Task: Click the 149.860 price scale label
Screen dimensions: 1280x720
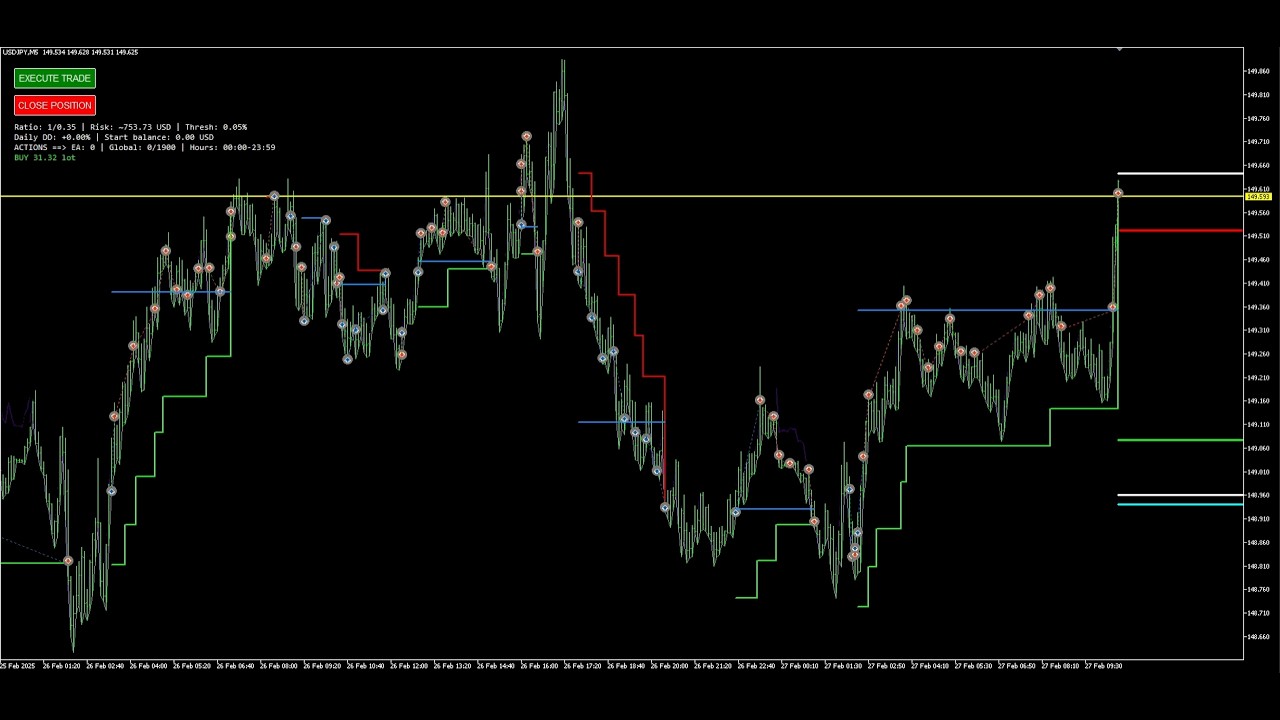Action: [x=1258, y=72]
